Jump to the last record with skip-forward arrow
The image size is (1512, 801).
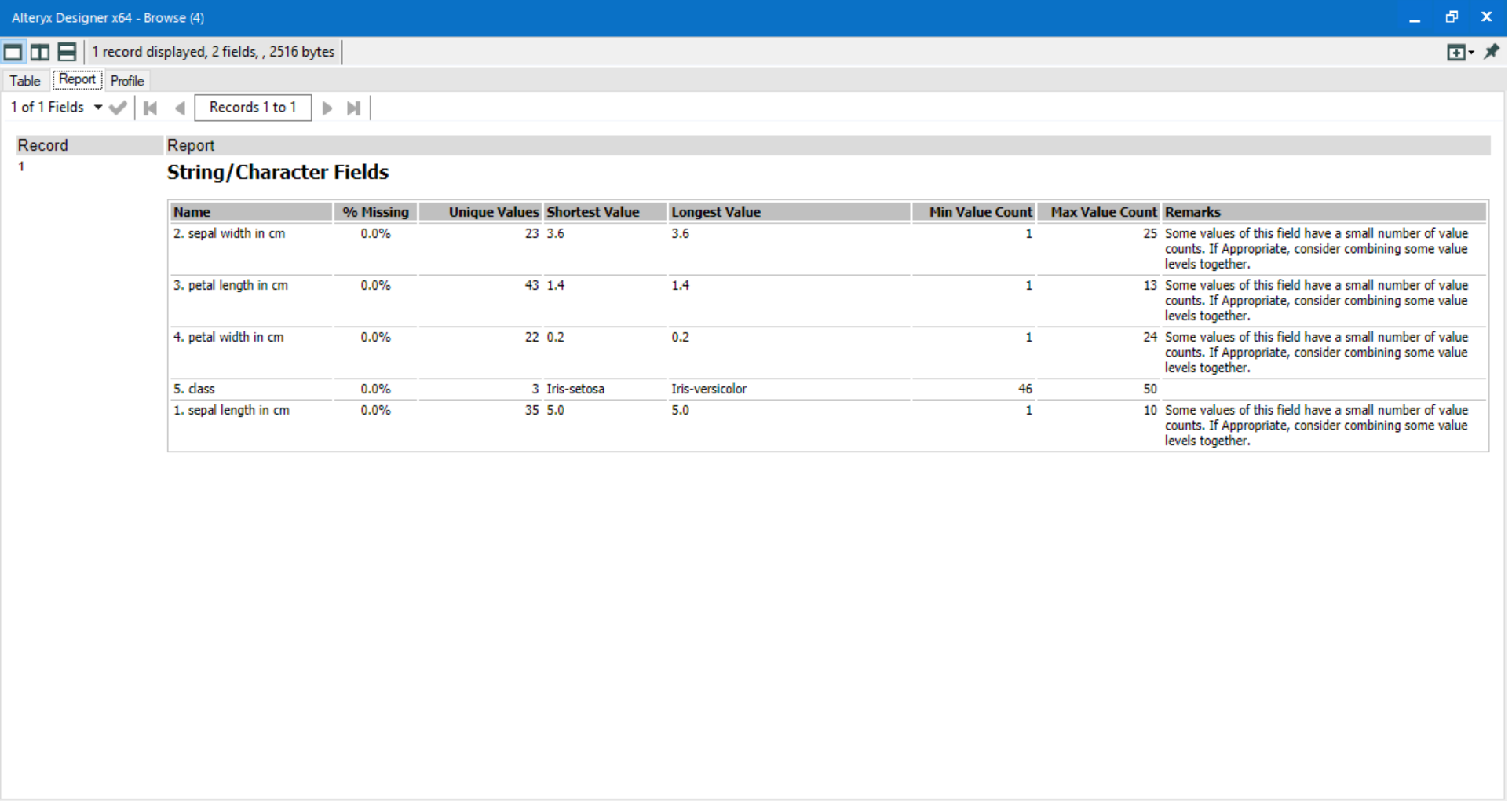click(x=352, y=108)
